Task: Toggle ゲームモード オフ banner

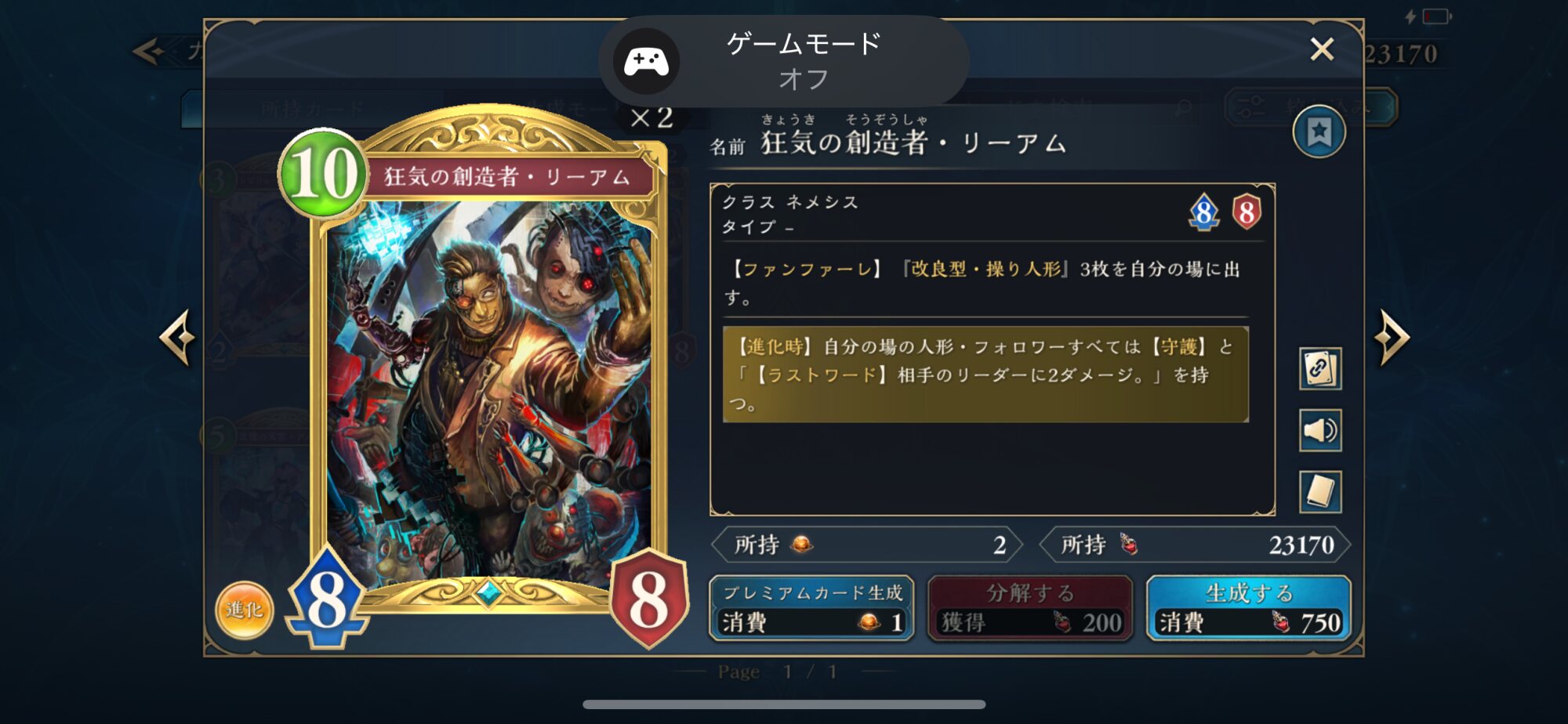Action: (784, 61)
